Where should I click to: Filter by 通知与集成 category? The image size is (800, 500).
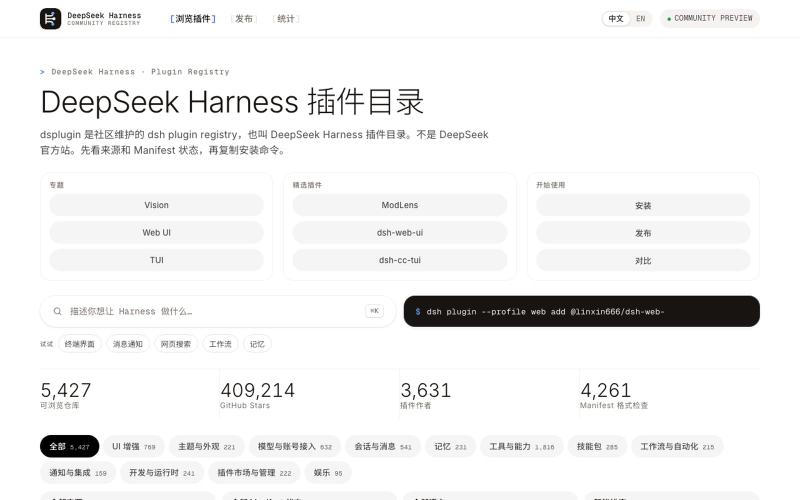(x=78, y=473)
